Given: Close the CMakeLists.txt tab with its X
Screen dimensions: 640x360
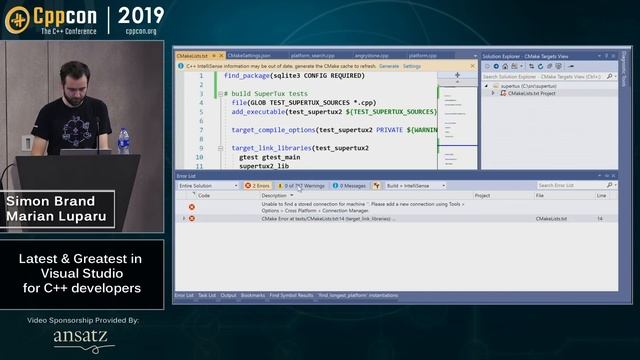Looking at the screenshot, I should tap(222, 56).
